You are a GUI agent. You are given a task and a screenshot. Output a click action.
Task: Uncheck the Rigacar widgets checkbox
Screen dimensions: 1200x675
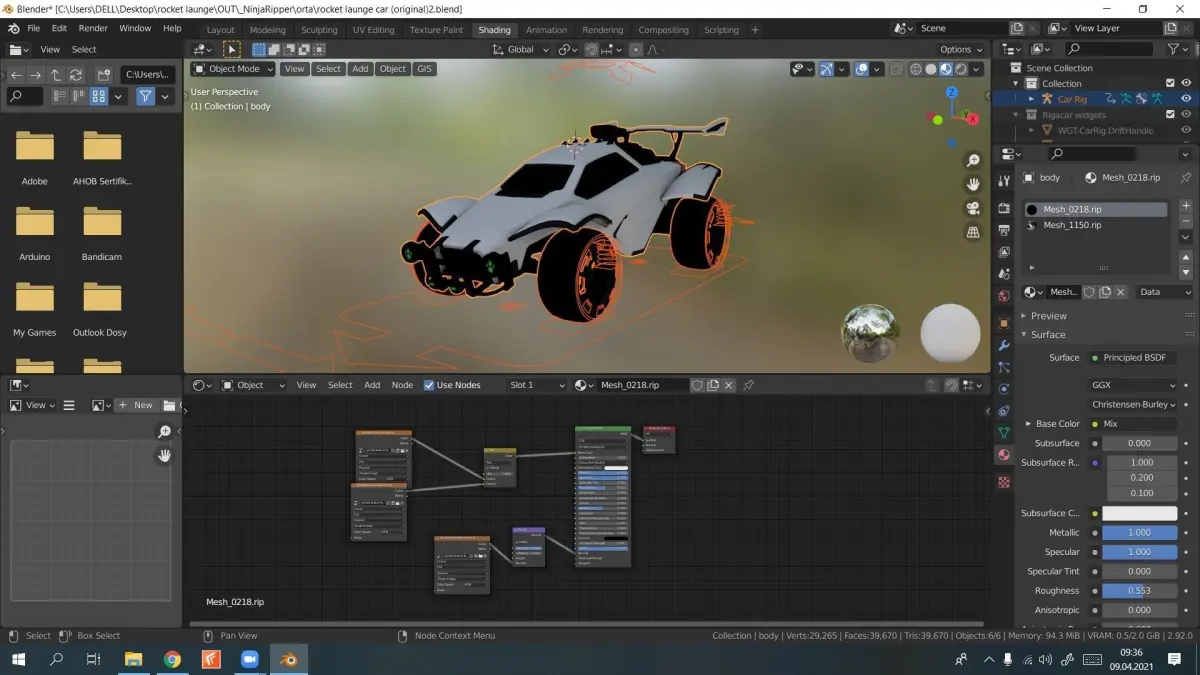coord(1170,114)
